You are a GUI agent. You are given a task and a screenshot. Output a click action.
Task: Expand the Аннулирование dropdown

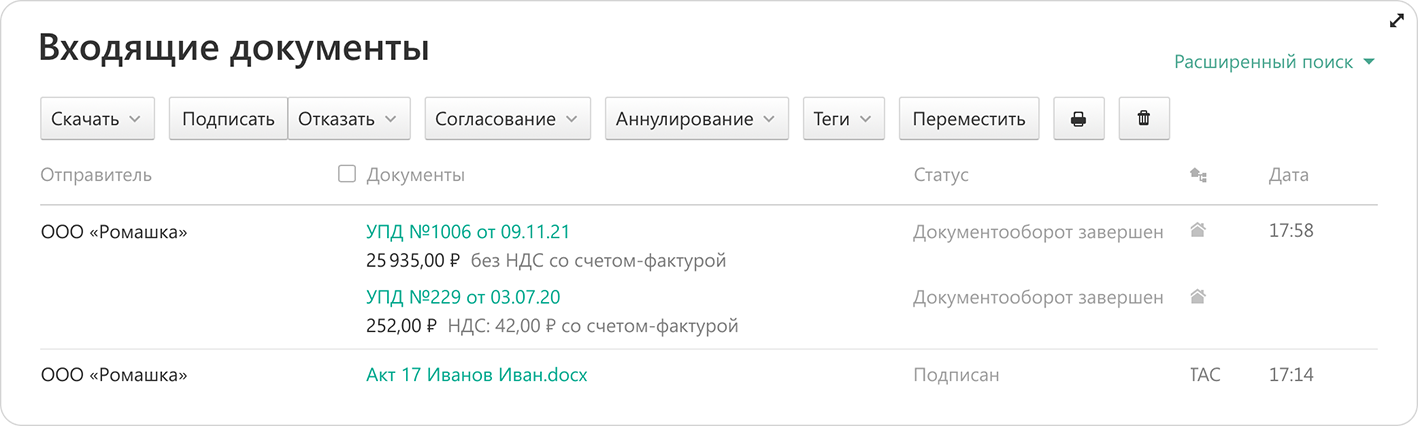coord(696,119)
